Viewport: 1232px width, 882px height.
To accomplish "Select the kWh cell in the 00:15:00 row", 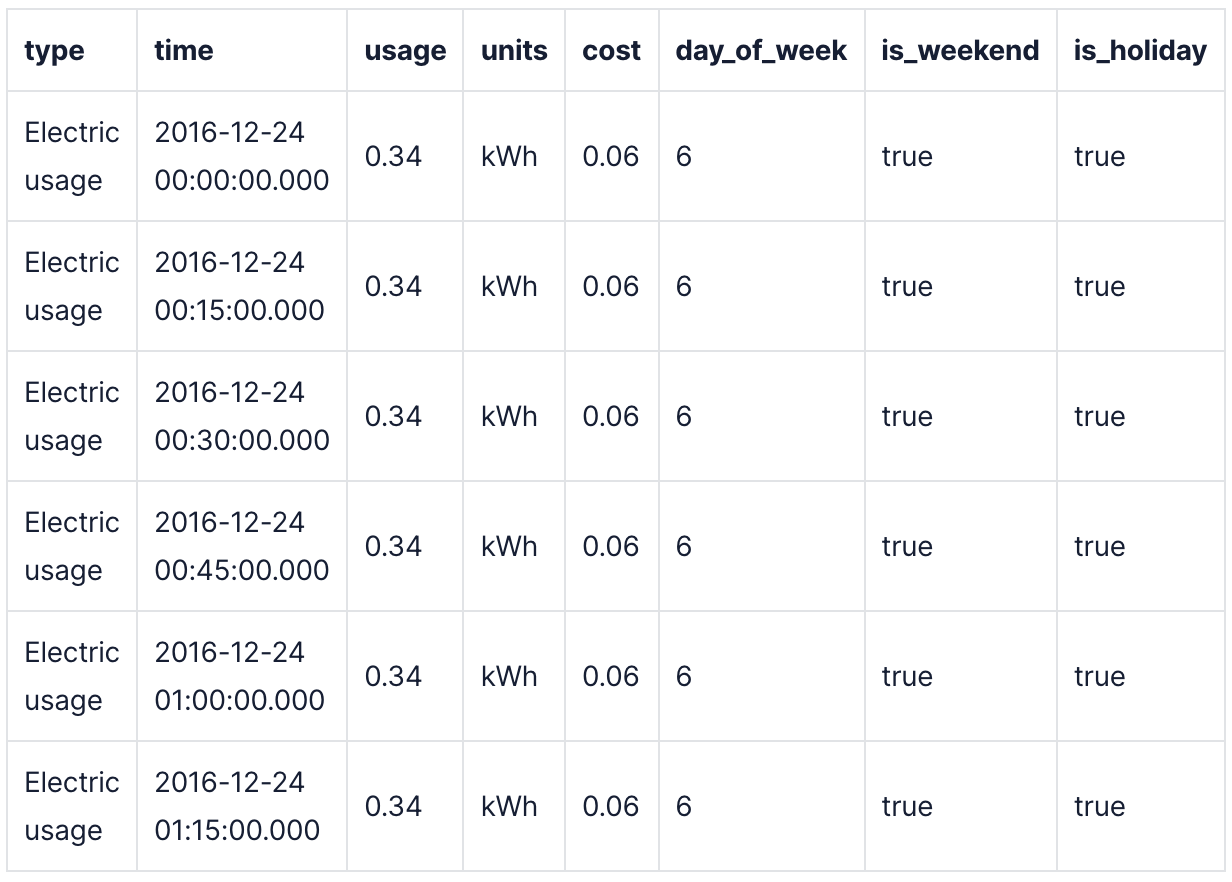I will point(509,287).
